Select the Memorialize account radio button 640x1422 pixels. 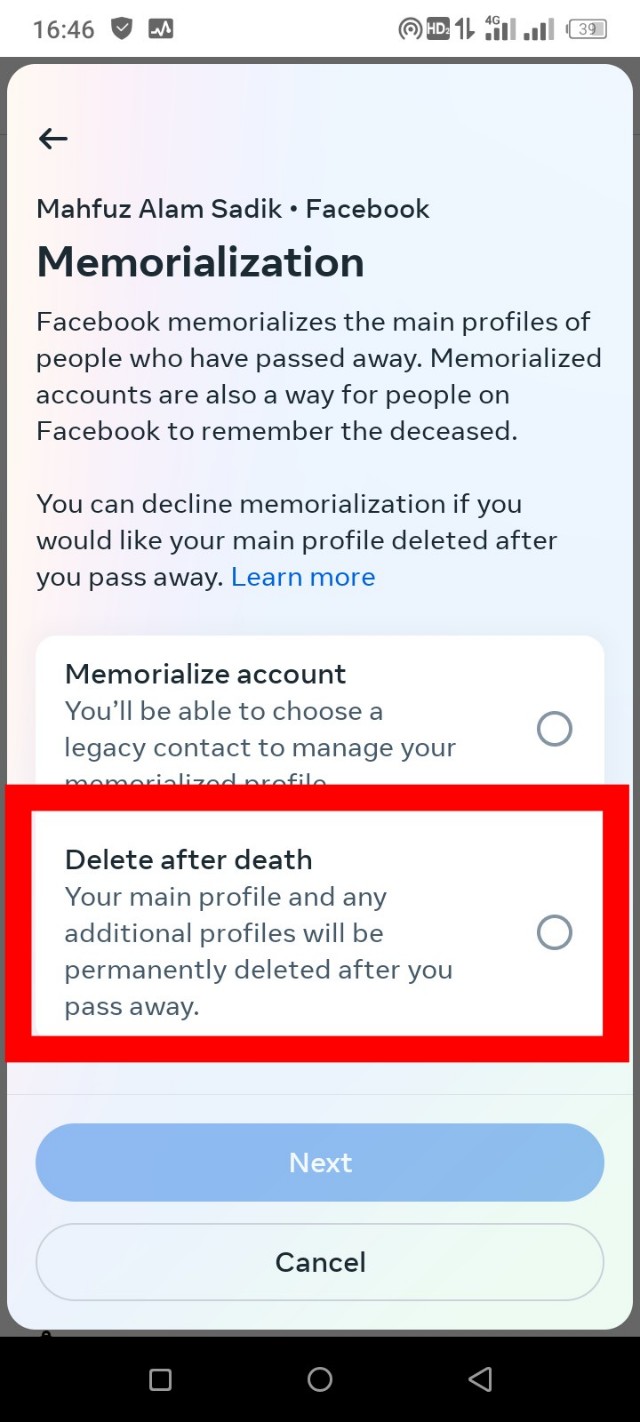coord(554,729)
